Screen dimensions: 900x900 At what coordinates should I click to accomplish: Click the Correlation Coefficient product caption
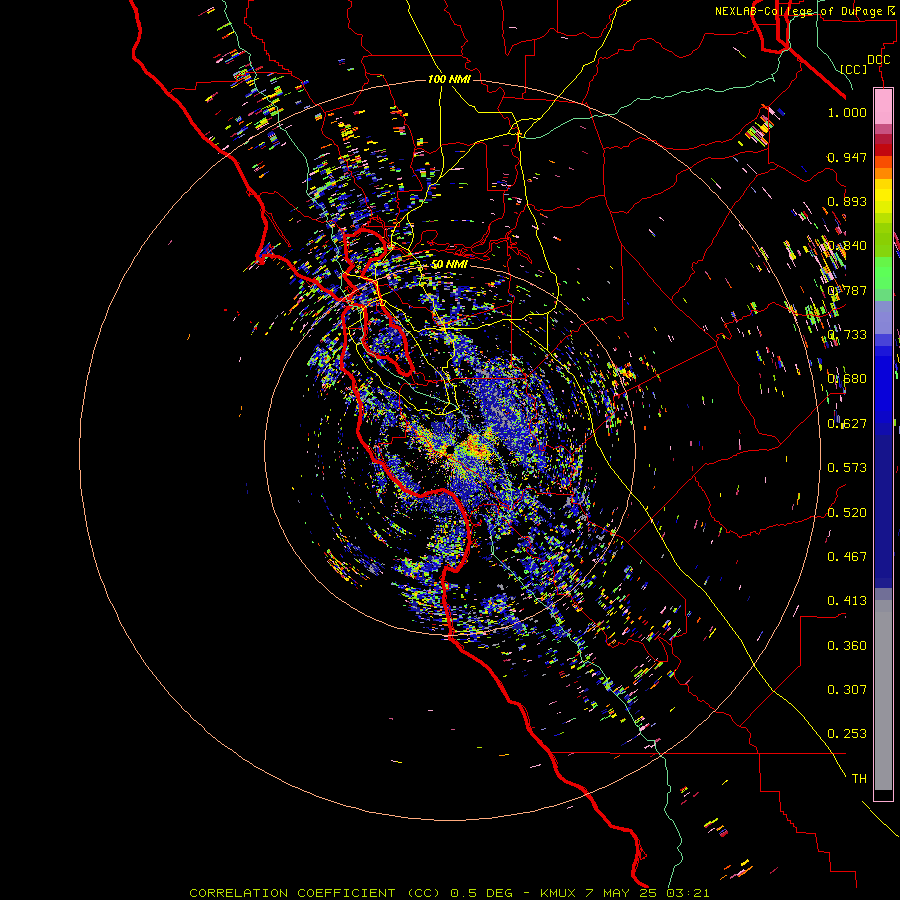449,893
